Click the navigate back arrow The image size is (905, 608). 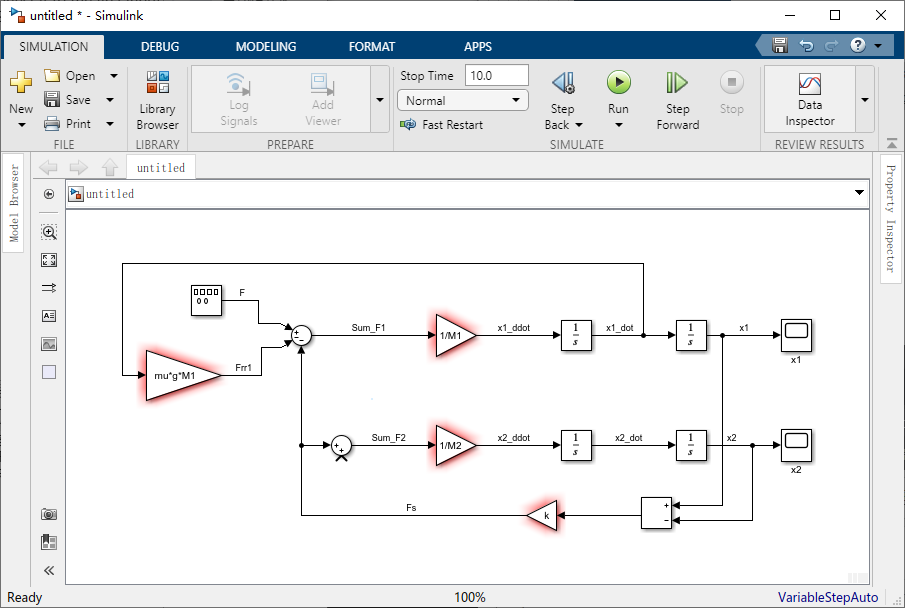pos(48,167)
